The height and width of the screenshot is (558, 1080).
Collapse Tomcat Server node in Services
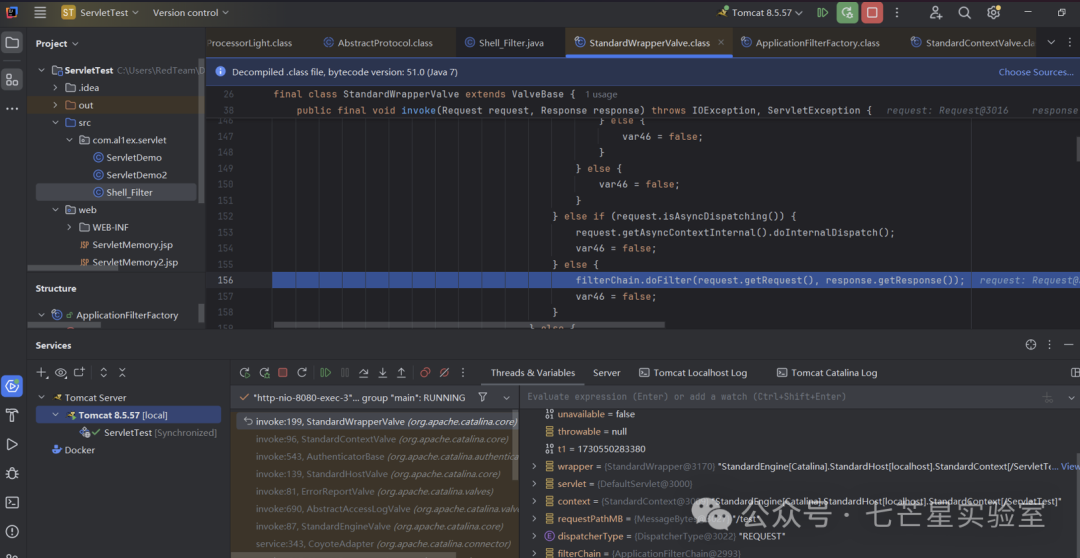click(x=42, y=397)
